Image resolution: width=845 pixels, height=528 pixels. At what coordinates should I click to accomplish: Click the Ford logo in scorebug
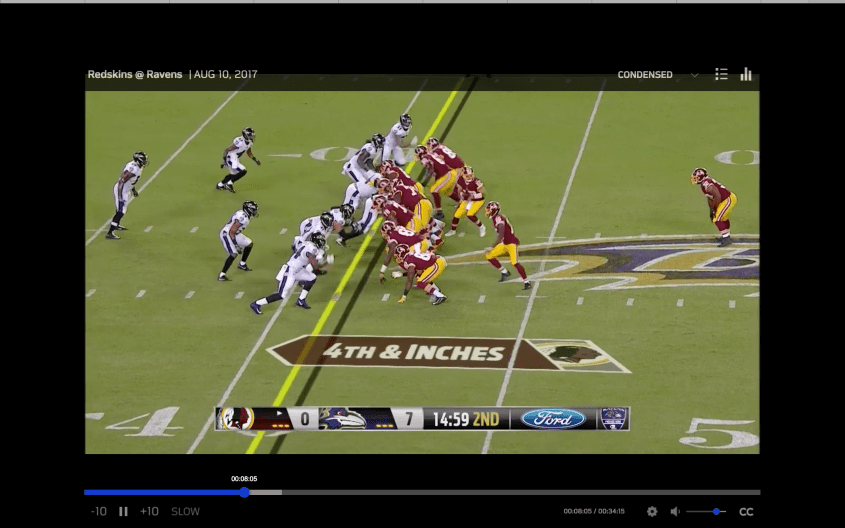[552, 418]
